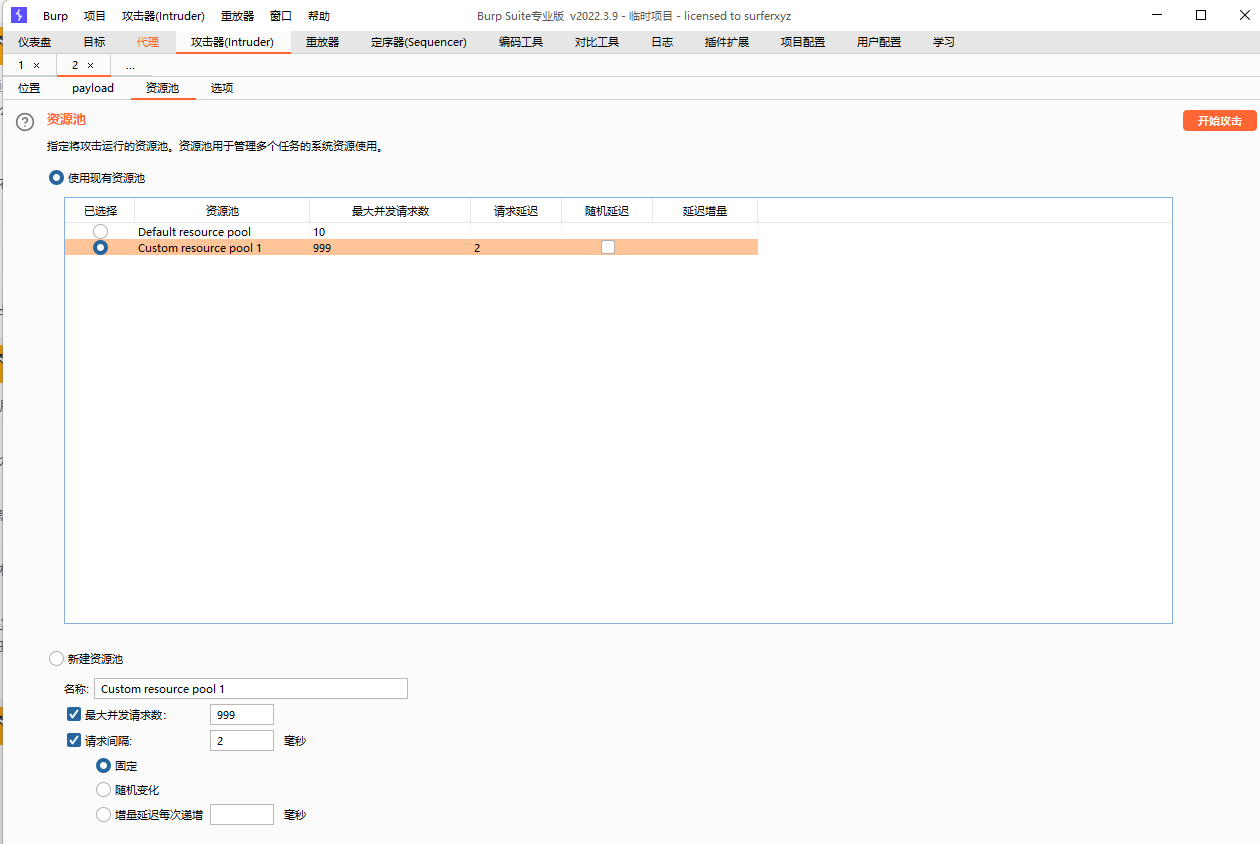Open the 编码工具 tab
This screenshot has width=1260, height=844.
click(x=521, y=42)
